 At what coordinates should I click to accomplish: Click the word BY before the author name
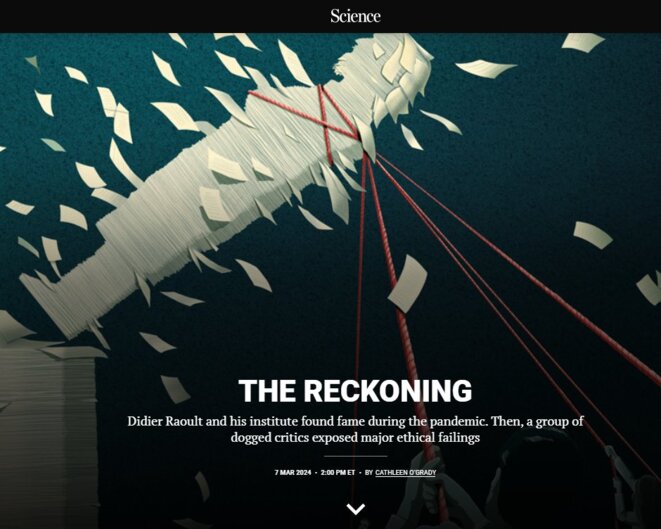tap(369, 473)
